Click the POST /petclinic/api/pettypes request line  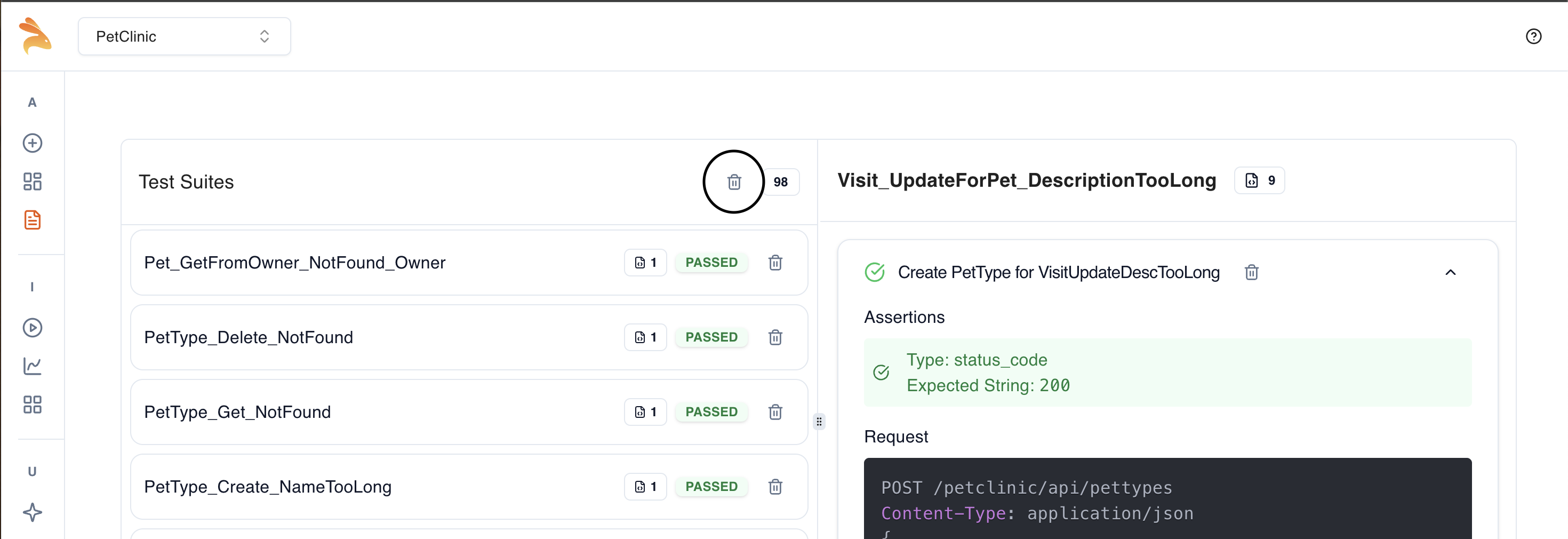coord(1026,488)
